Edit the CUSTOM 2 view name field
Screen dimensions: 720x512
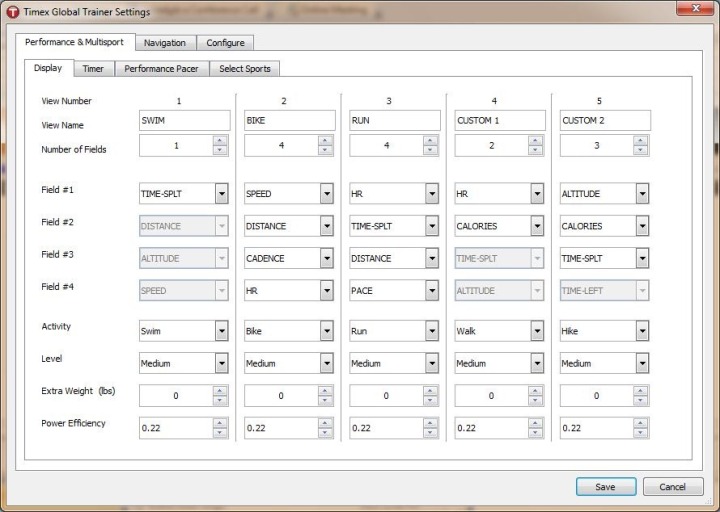[605, 120]
